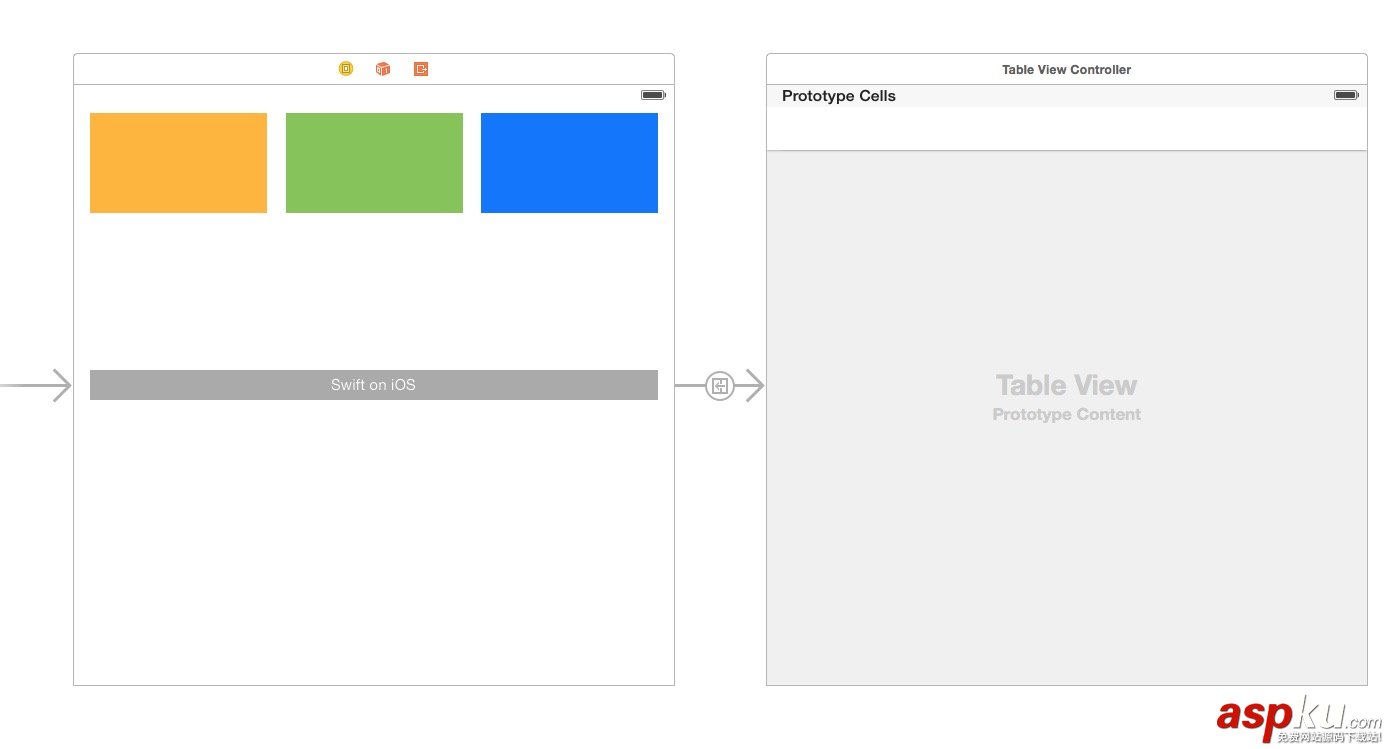Click the "Swift on iOS" button

coord(373,385)
